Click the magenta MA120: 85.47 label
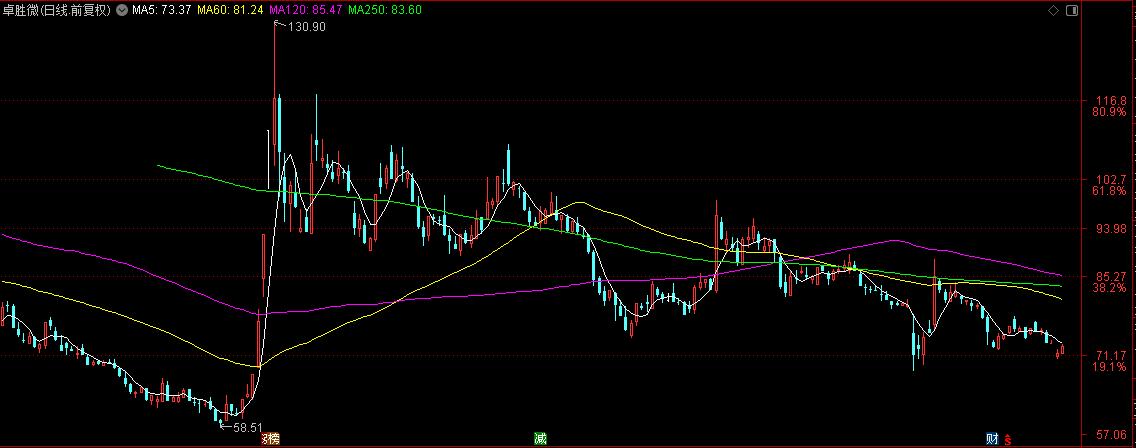1136x448 pixels. (x=305, y=10)
